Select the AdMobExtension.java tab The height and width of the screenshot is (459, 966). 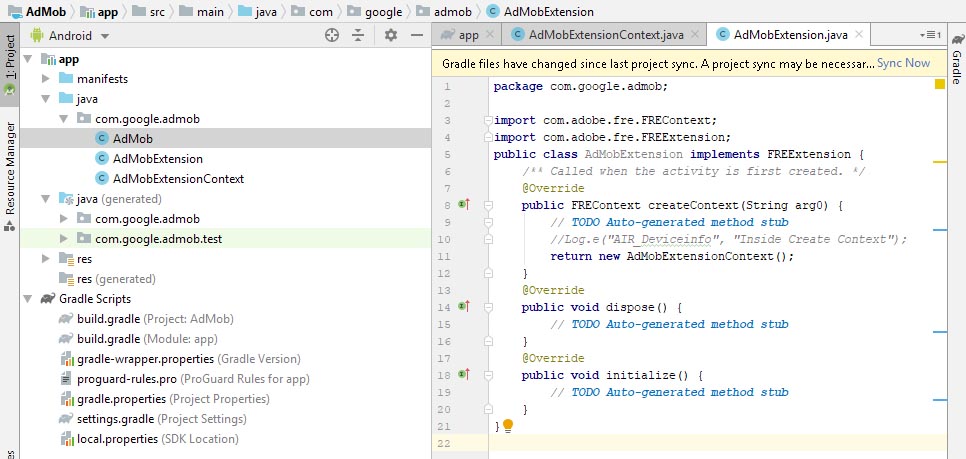click(790, 35)
